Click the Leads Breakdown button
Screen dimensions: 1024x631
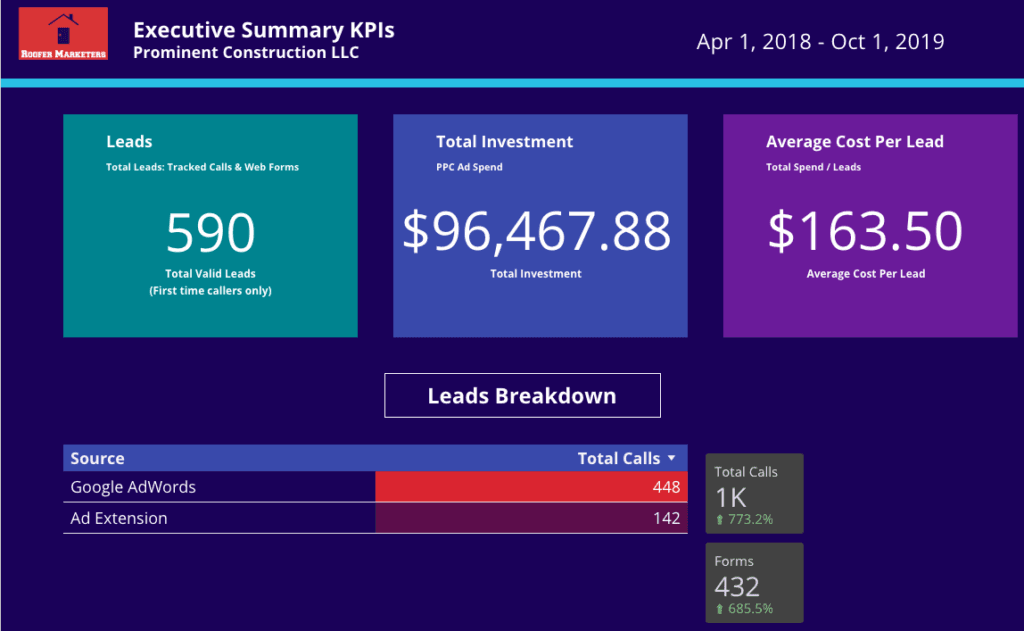pos(522,395)
